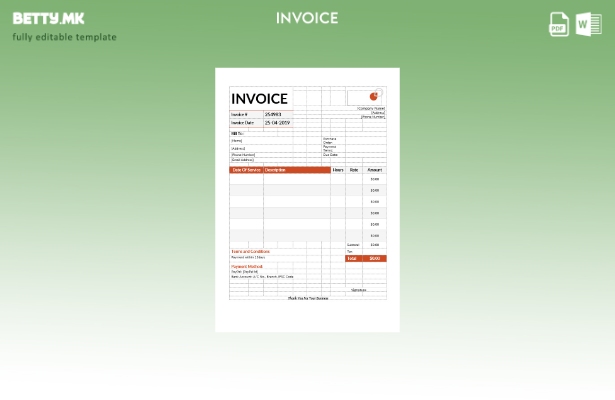This screenshot has height=400, width=615.
Task: Select the invoice date 25-04-2019 field
Action: click(x=277, y=123)
